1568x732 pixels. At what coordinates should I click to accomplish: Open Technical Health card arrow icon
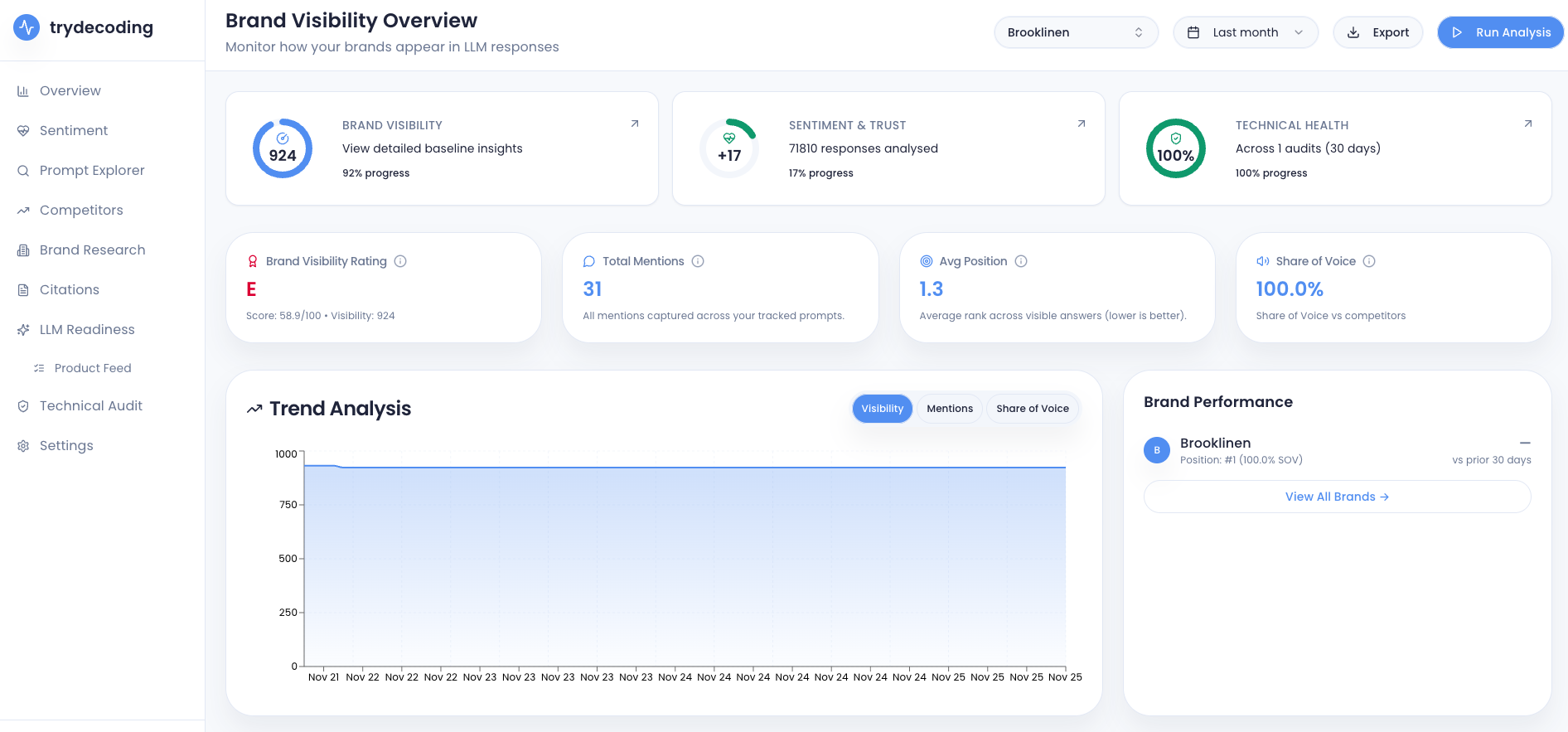1528,124
